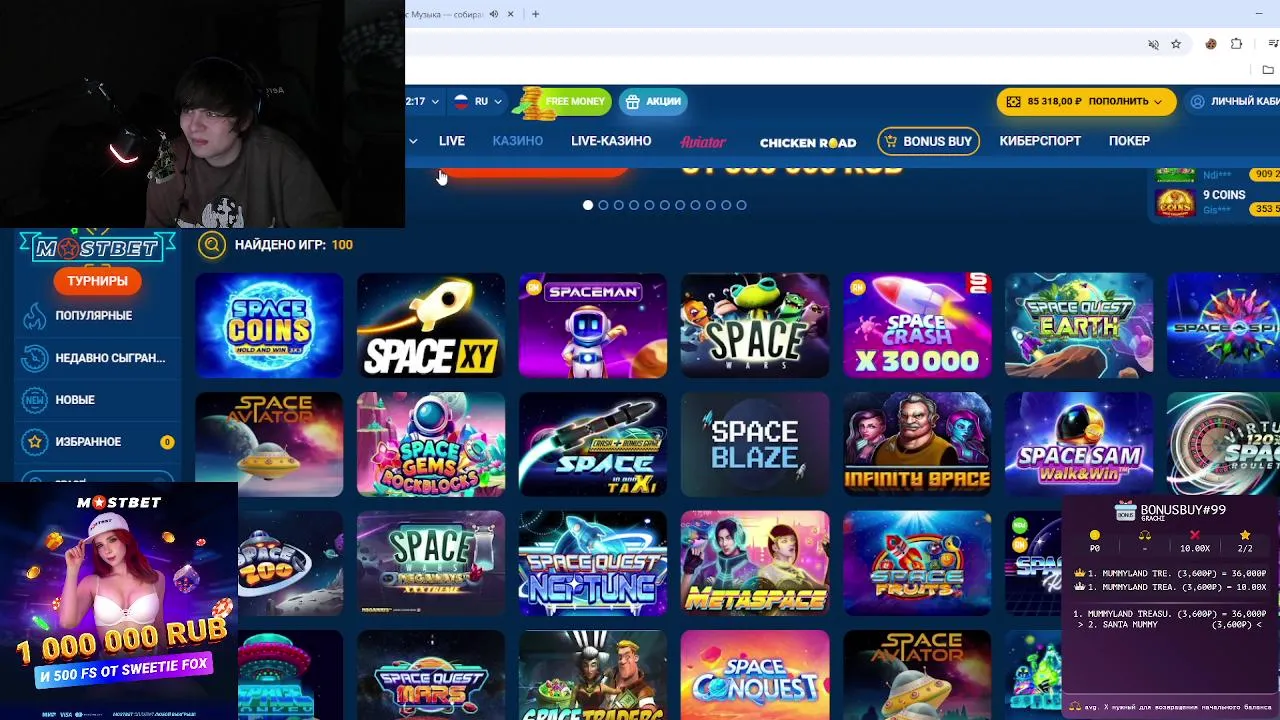The height and width of the screenshot is (720, 1280).
Task: Open the LIVE-КАЗИНО section
Action: (x=611, y=141)
